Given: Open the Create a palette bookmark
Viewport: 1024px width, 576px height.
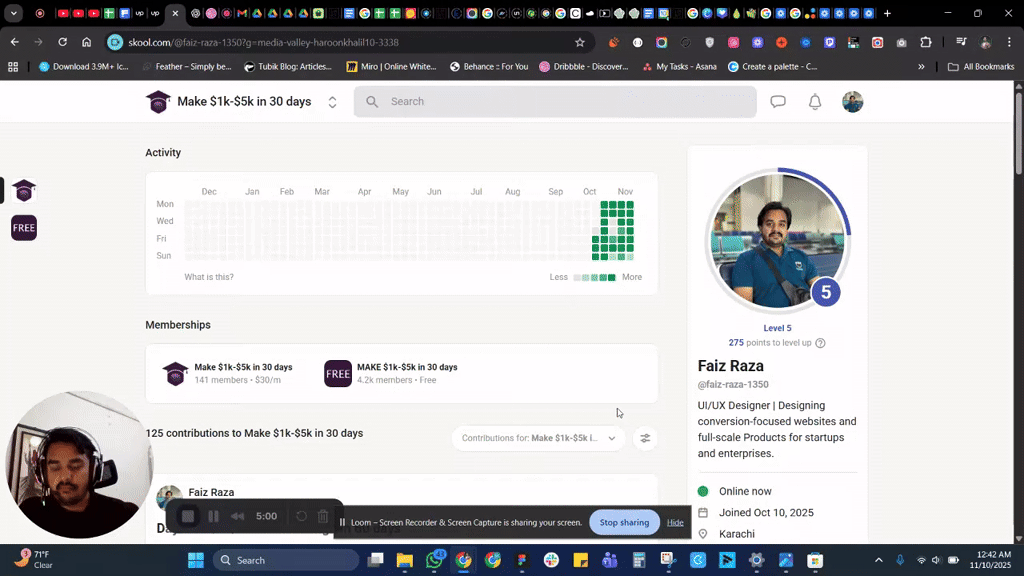Looking at the screenshot, I should [773, 67].
